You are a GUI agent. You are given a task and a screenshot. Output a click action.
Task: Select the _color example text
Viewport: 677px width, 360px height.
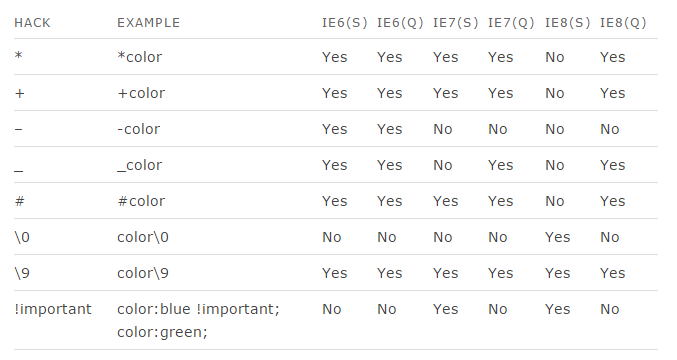[x=139, y=165]
